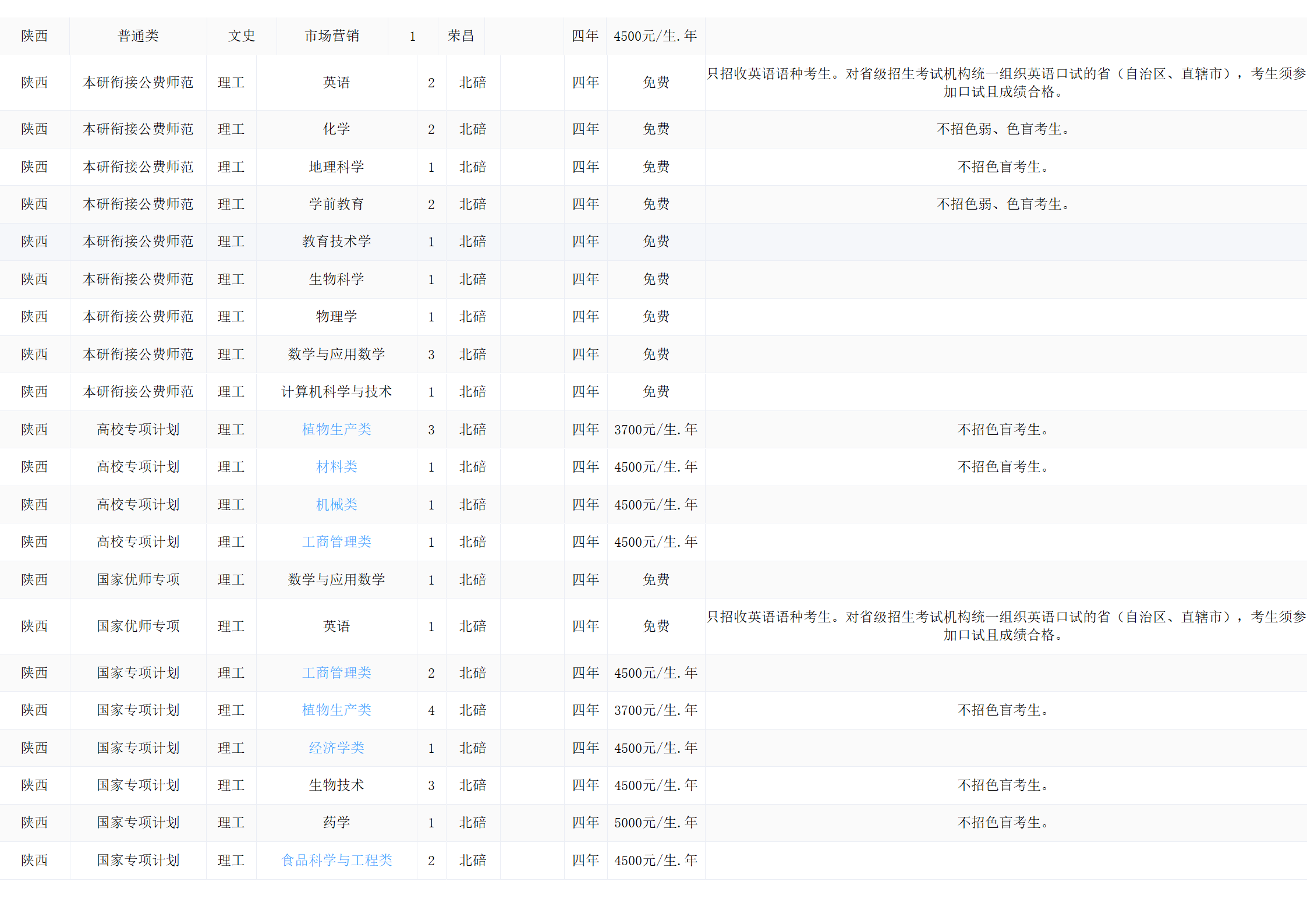Viewport: 1307px width, 924px height.
Task: Click the 地理科学 major cell
Action: pyautogui.click(x=337, y=167)
